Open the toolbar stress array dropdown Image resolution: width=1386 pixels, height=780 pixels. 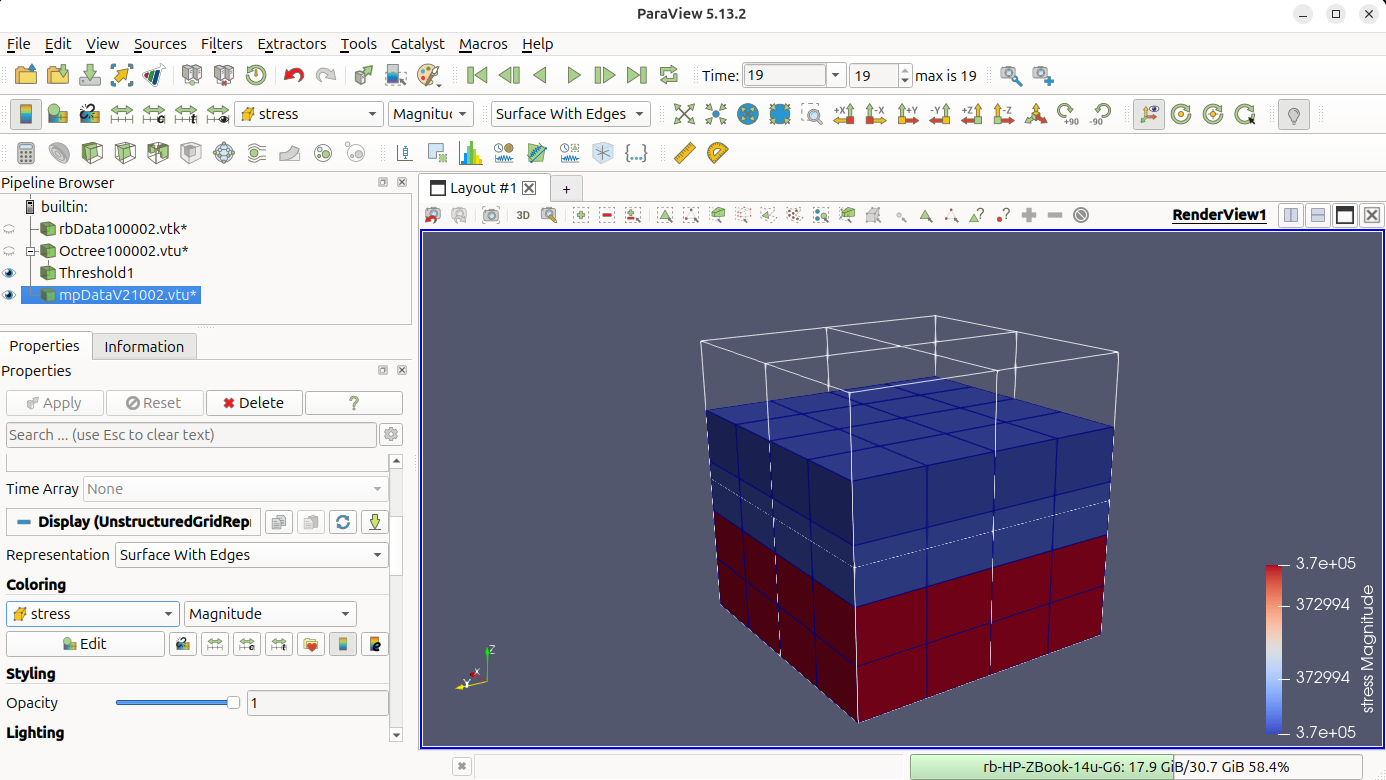pyautogui.click(x=309, y=114)
